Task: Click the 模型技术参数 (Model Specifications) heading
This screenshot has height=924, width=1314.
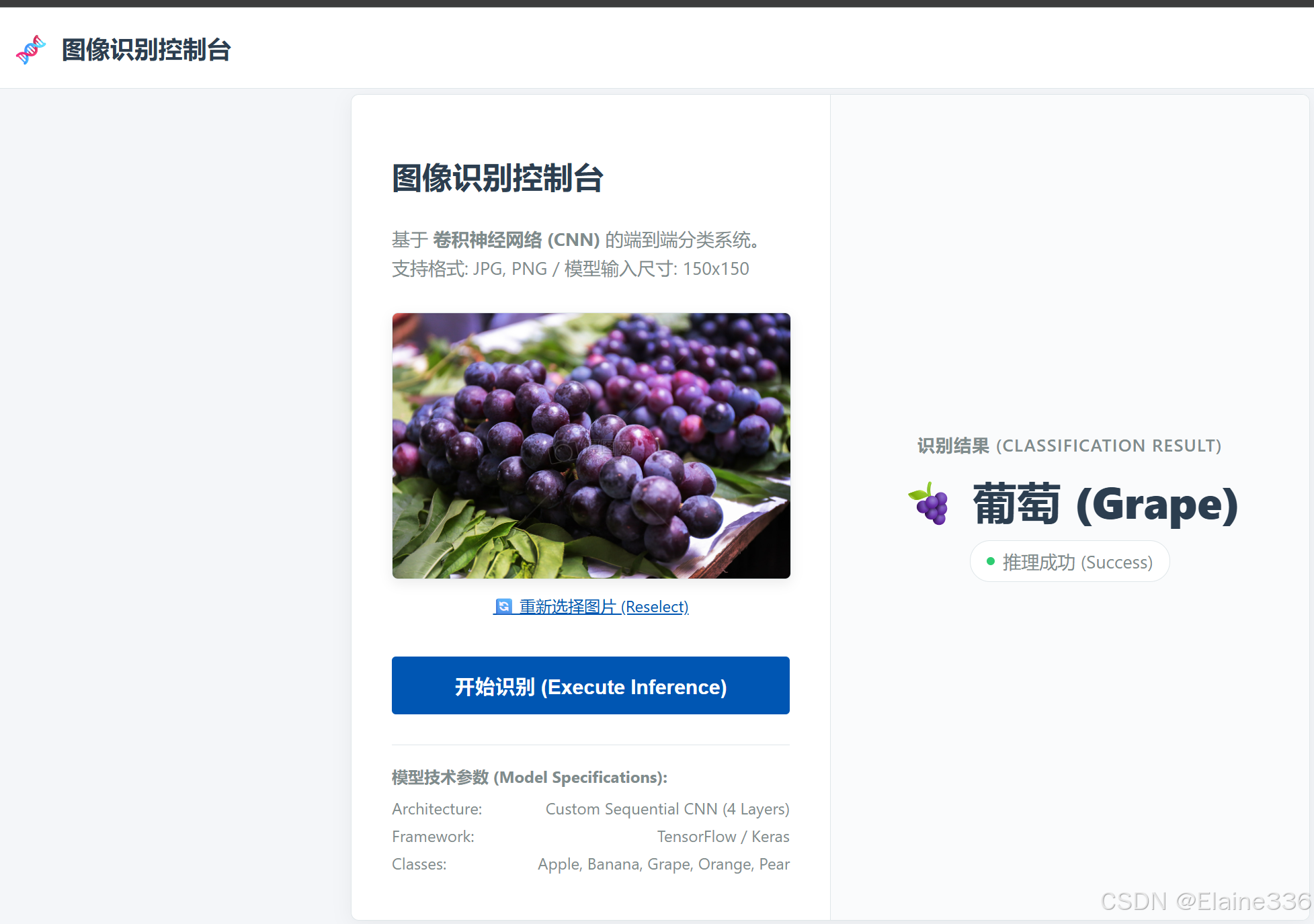Action: (x=529, y=778)
